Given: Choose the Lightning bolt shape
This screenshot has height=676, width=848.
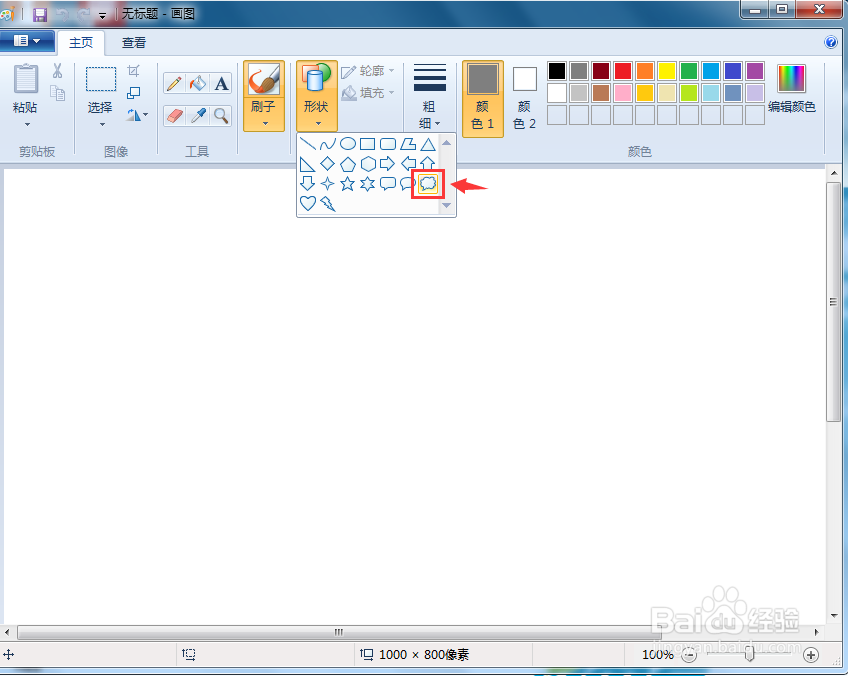Looking at the screenshot, I should coord(327,204).
